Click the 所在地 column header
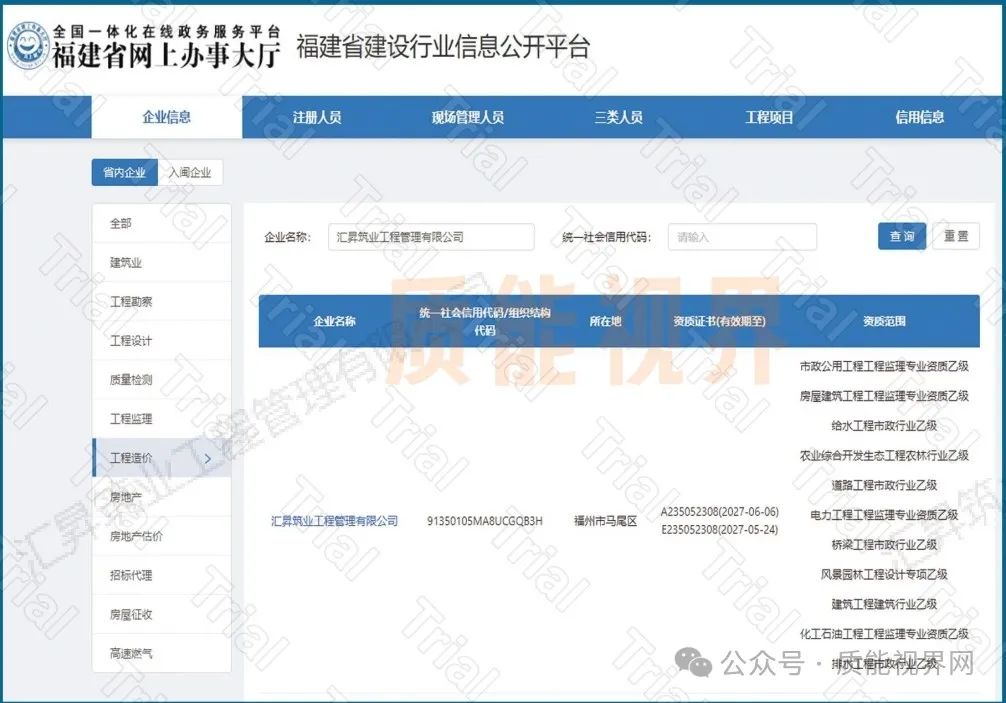The width and height of the screenshot is (1006, 703). pyautogui.click(x=606, y=321)
